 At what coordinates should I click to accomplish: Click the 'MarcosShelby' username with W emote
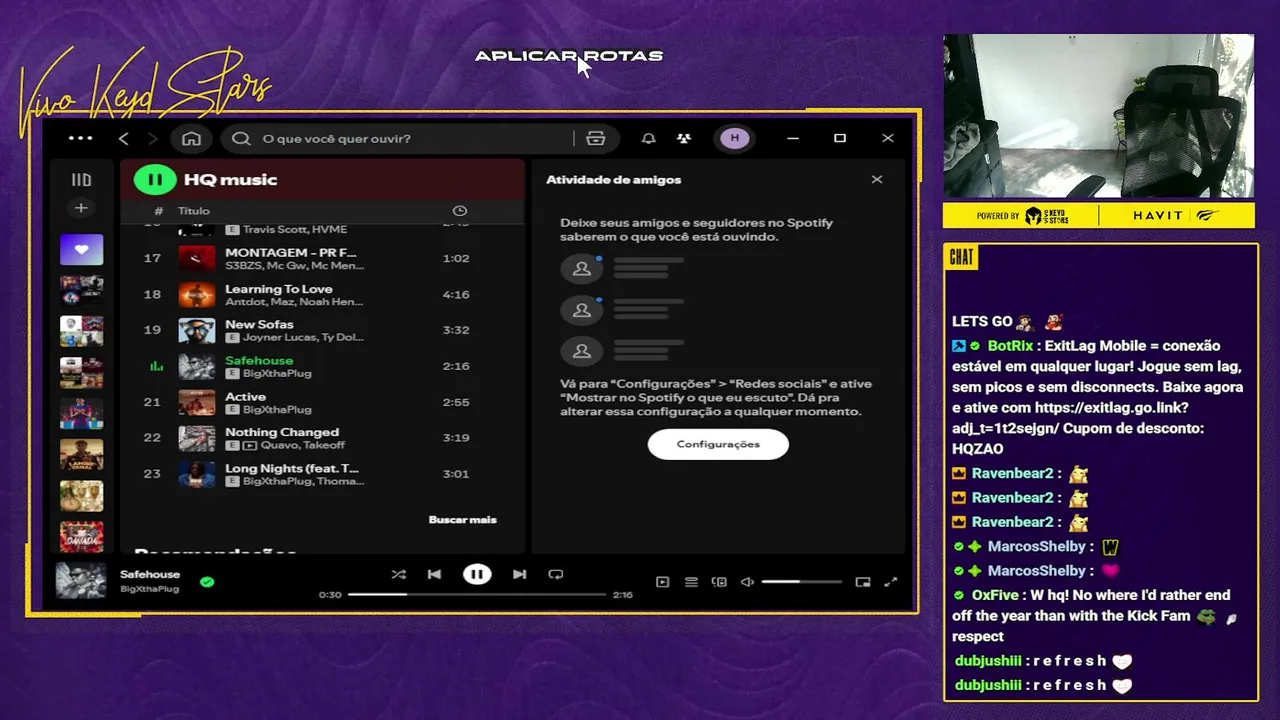[1036, 546]
